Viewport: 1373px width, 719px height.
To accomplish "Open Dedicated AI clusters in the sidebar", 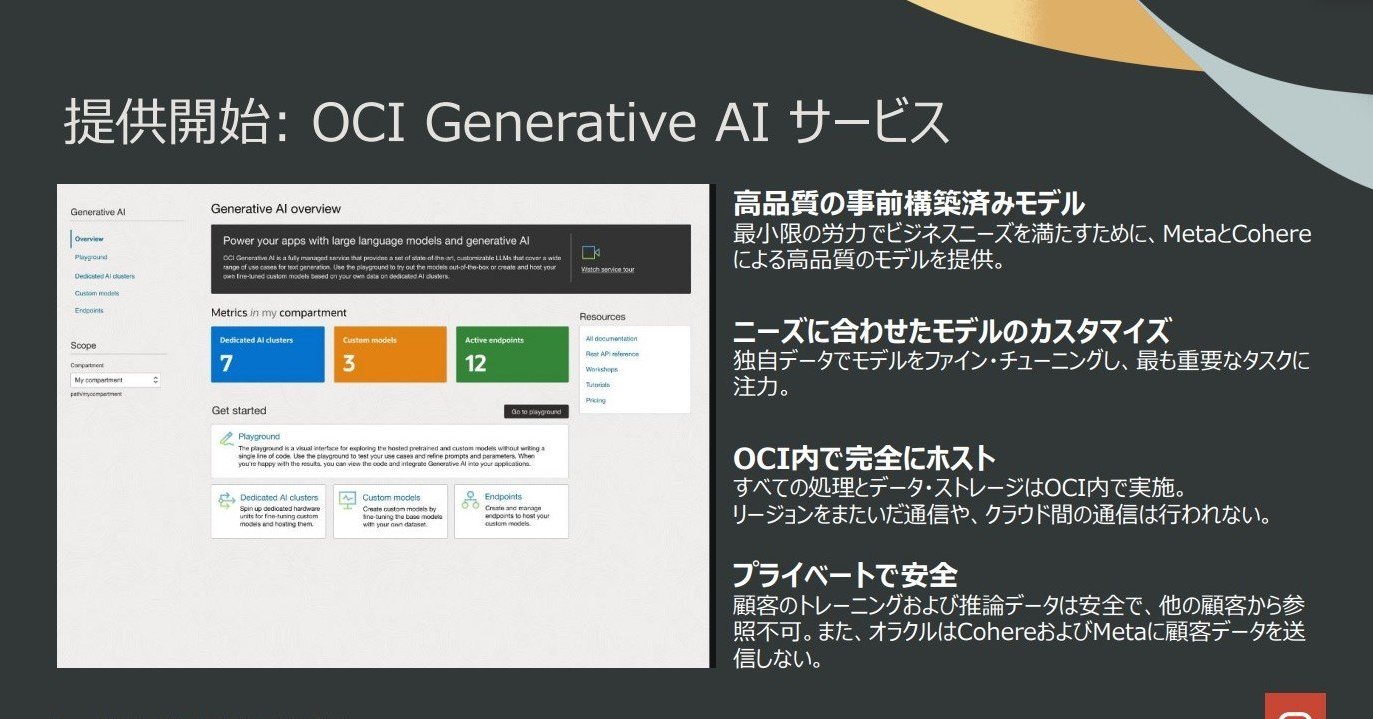I will point(105,275).
